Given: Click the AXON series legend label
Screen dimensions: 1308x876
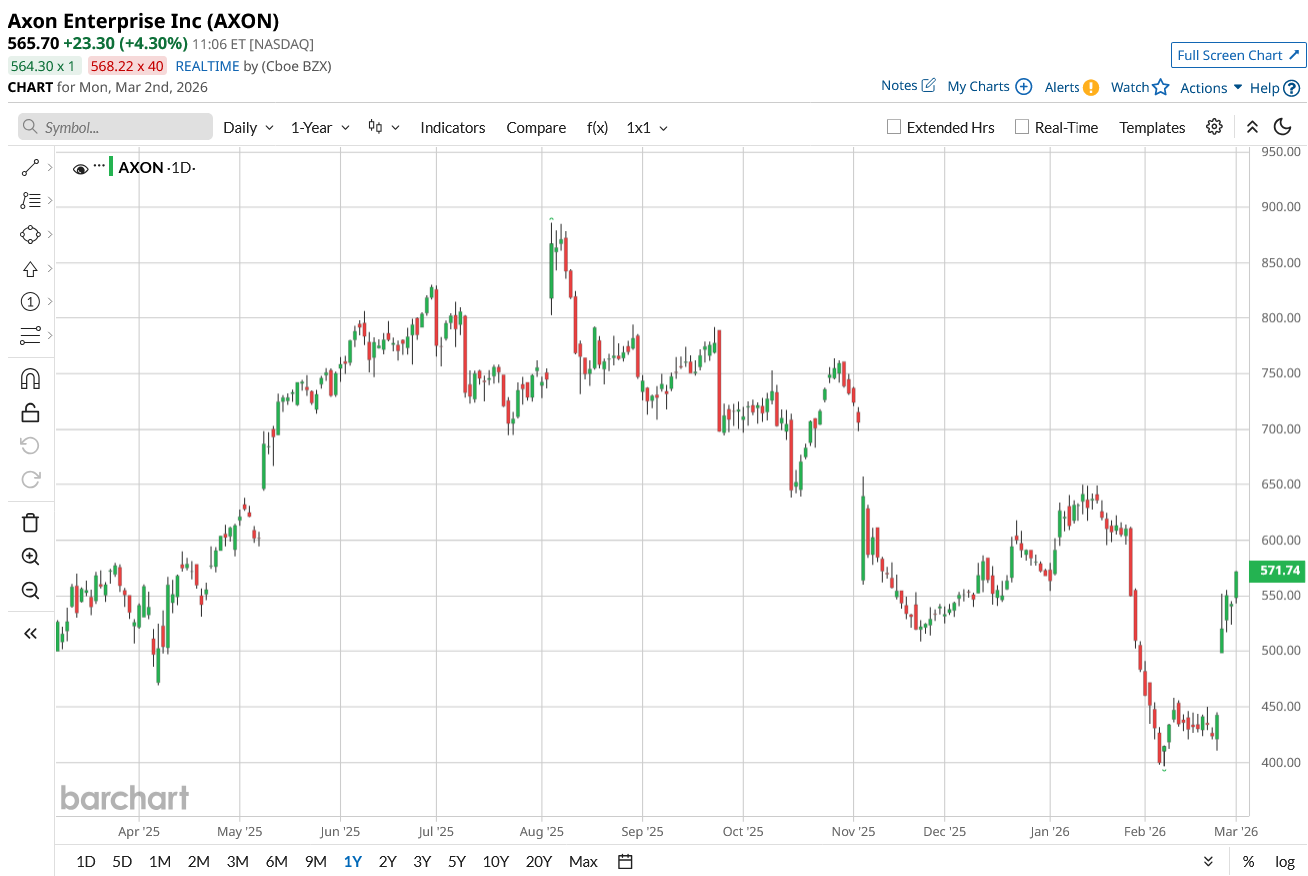Looking at the screenshot, I should [x=141, y=167].
